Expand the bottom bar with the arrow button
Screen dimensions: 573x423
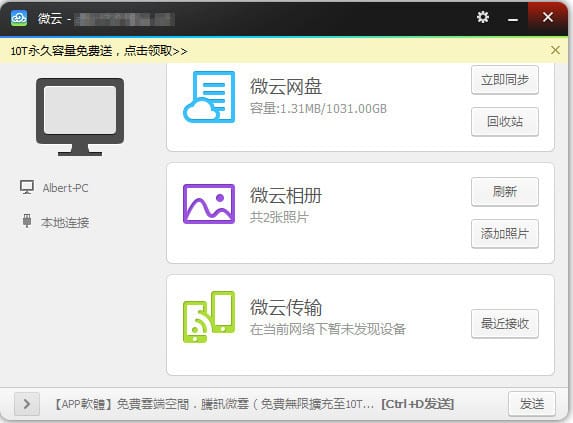point(27,404)
